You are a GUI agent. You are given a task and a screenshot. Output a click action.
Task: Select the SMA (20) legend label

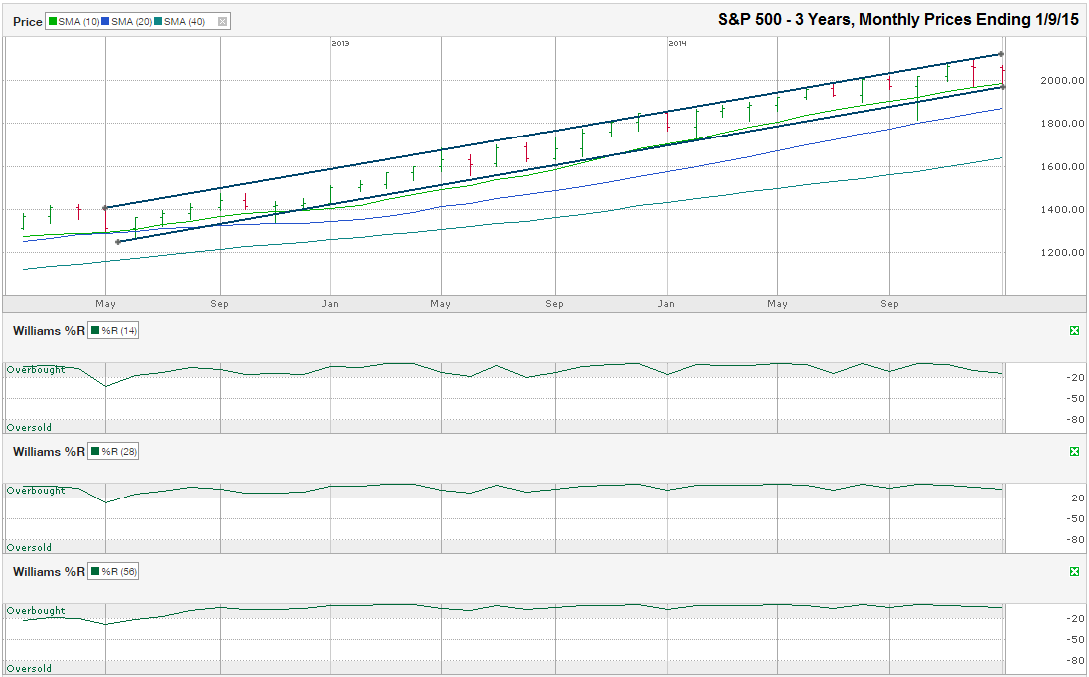tap(131, 22)
